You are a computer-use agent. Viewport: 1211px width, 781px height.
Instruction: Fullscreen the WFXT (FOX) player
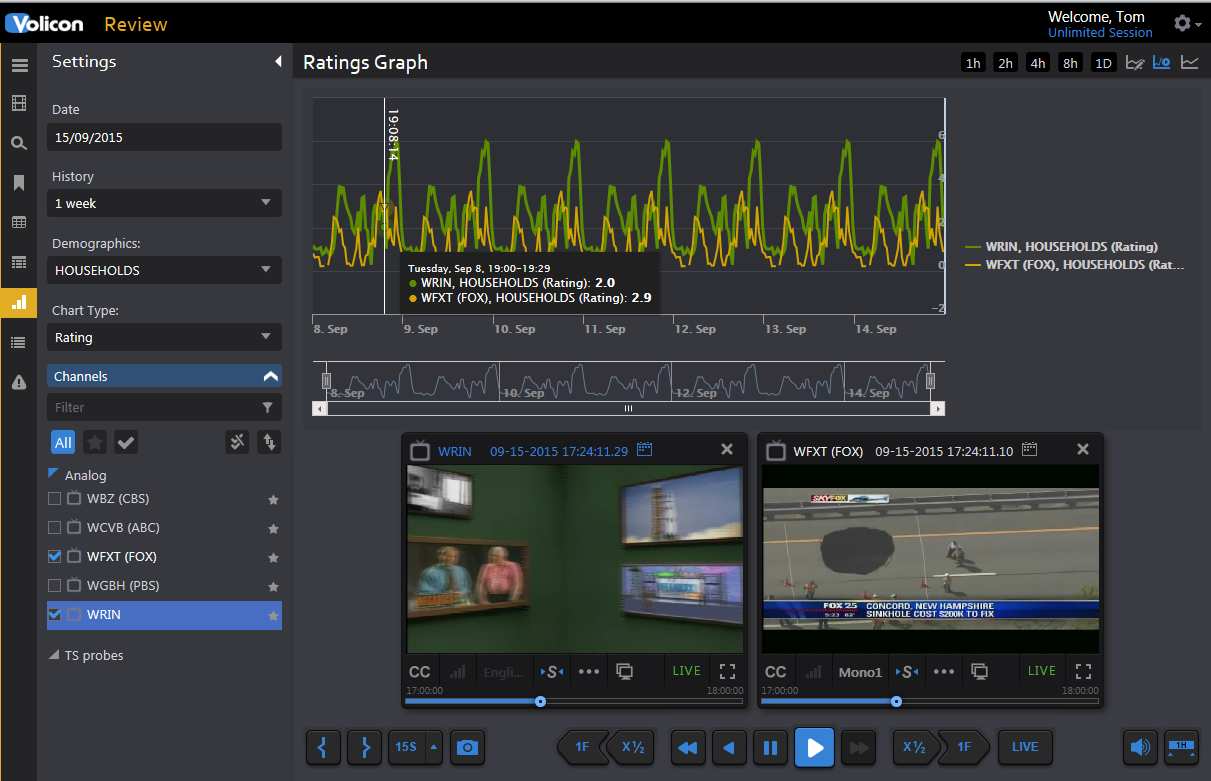click(1083, 671)
